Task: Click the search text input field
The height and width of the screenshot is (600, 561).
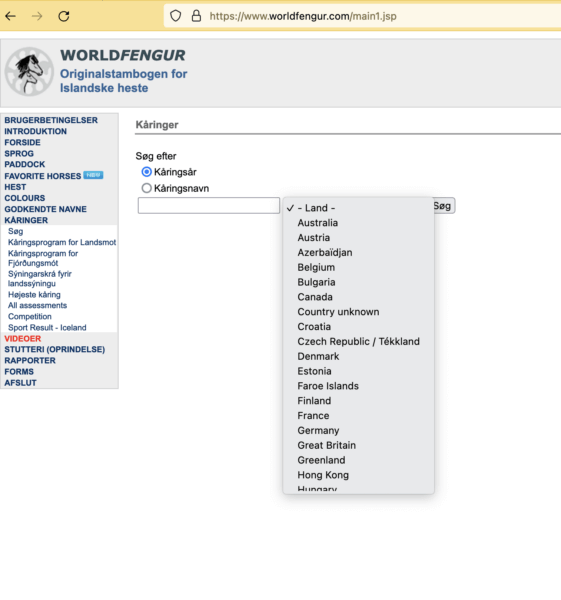Action: [x=209, y=205]
